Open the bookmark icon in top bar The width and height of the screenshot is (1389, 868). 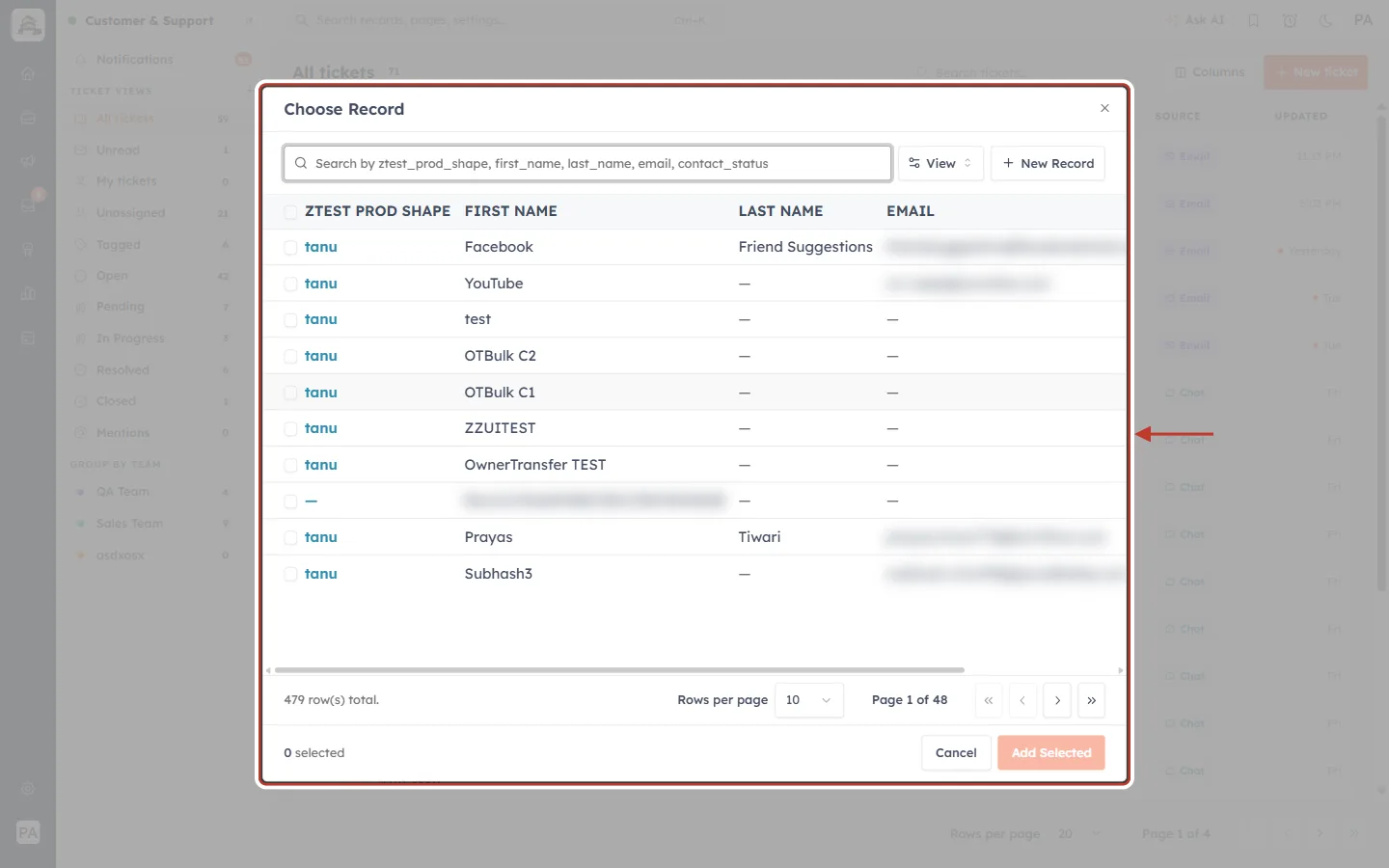pyautogui.click(x=1253, y=20)
